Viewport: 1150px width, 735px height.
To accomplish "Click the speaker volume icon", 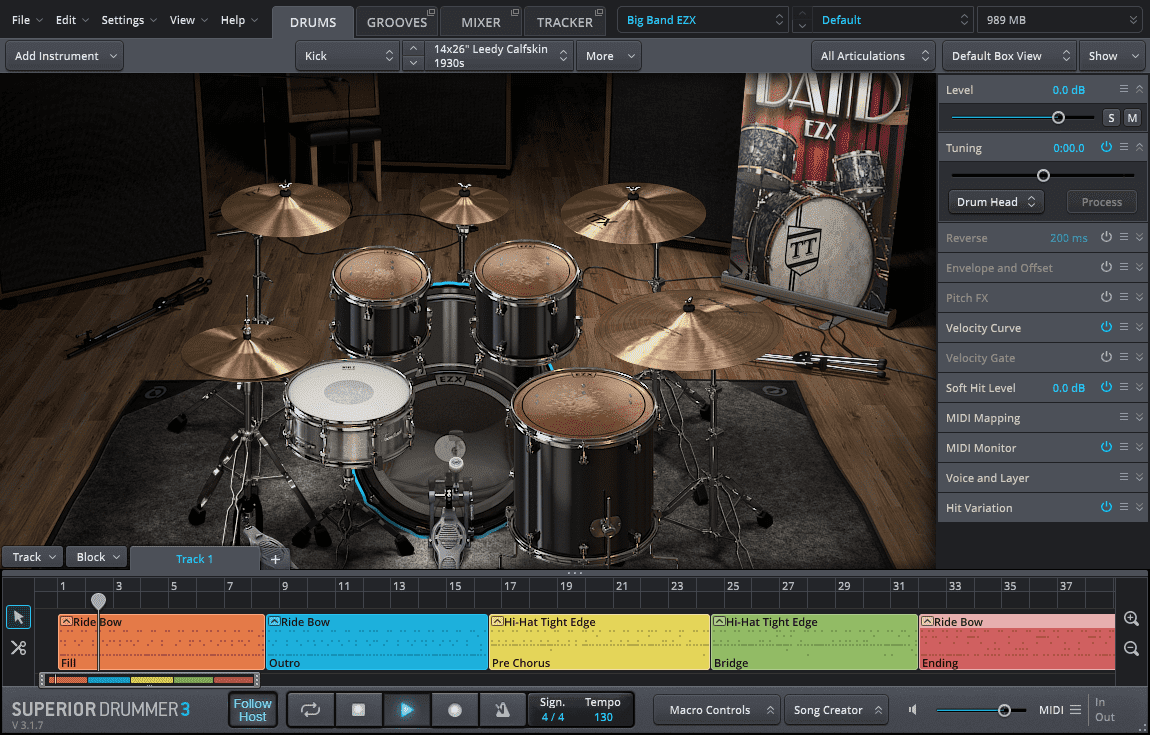I will point(913,709).
